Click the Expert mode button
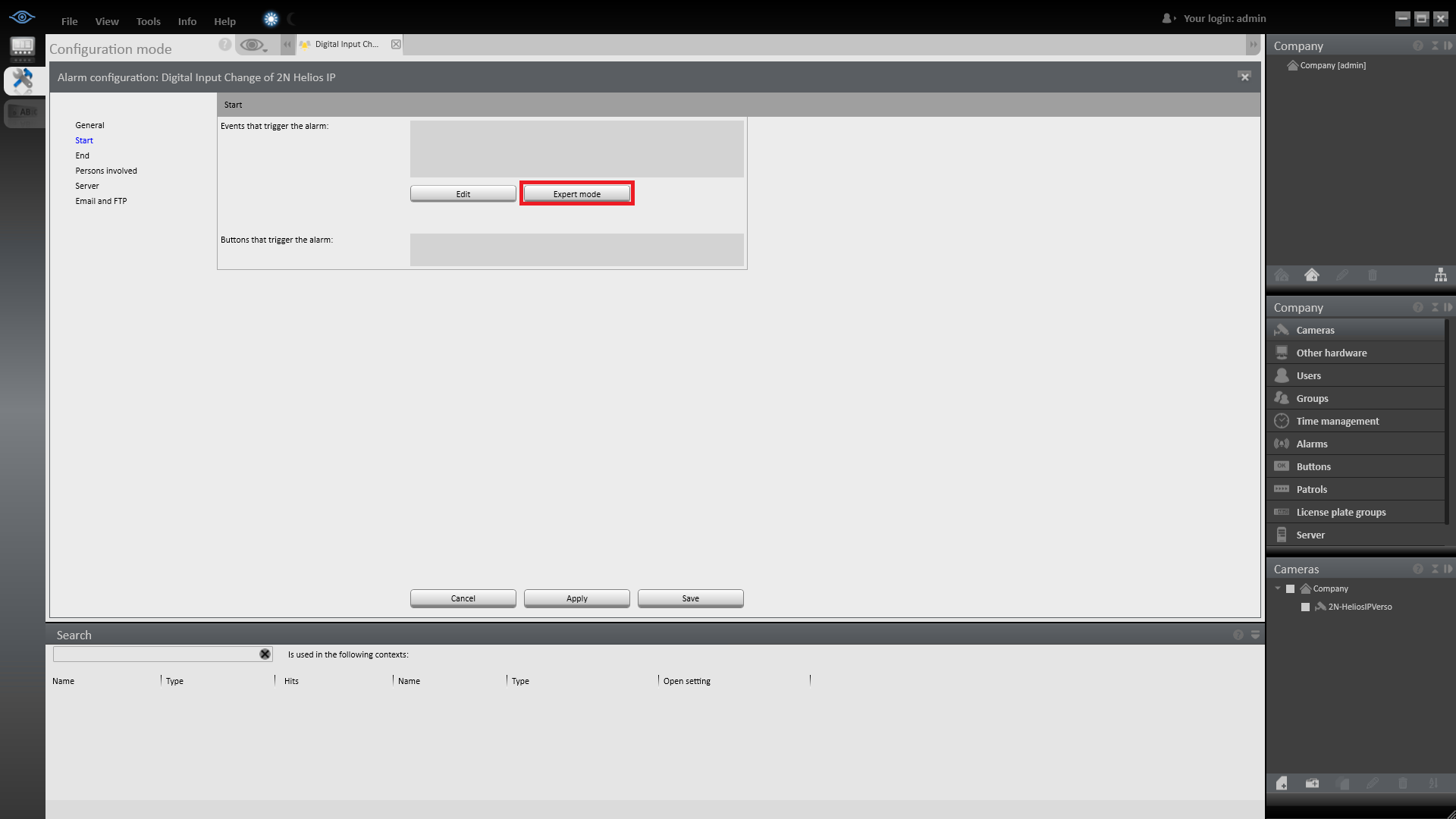This screenshot has height=819, width=1456. tap(576, 194)
